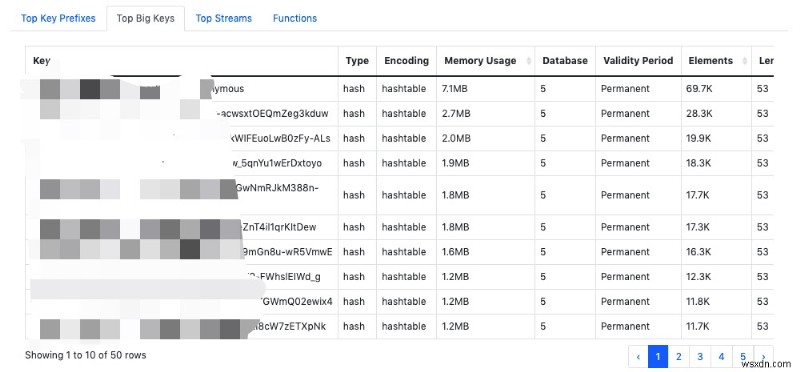Viewport: 800px width, 372px height.
Task: Select page 1 in pagination
Action: coord(658,357)
